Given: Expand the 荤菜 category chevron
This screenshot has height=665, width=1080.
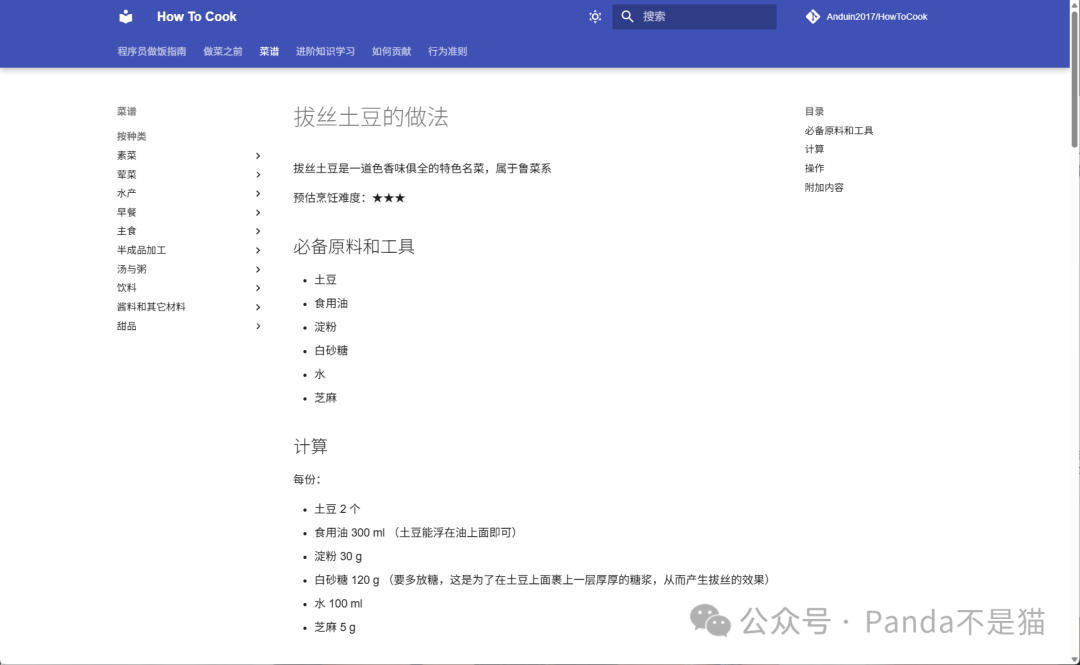Looking at the screenshot, I should point(258,174).
